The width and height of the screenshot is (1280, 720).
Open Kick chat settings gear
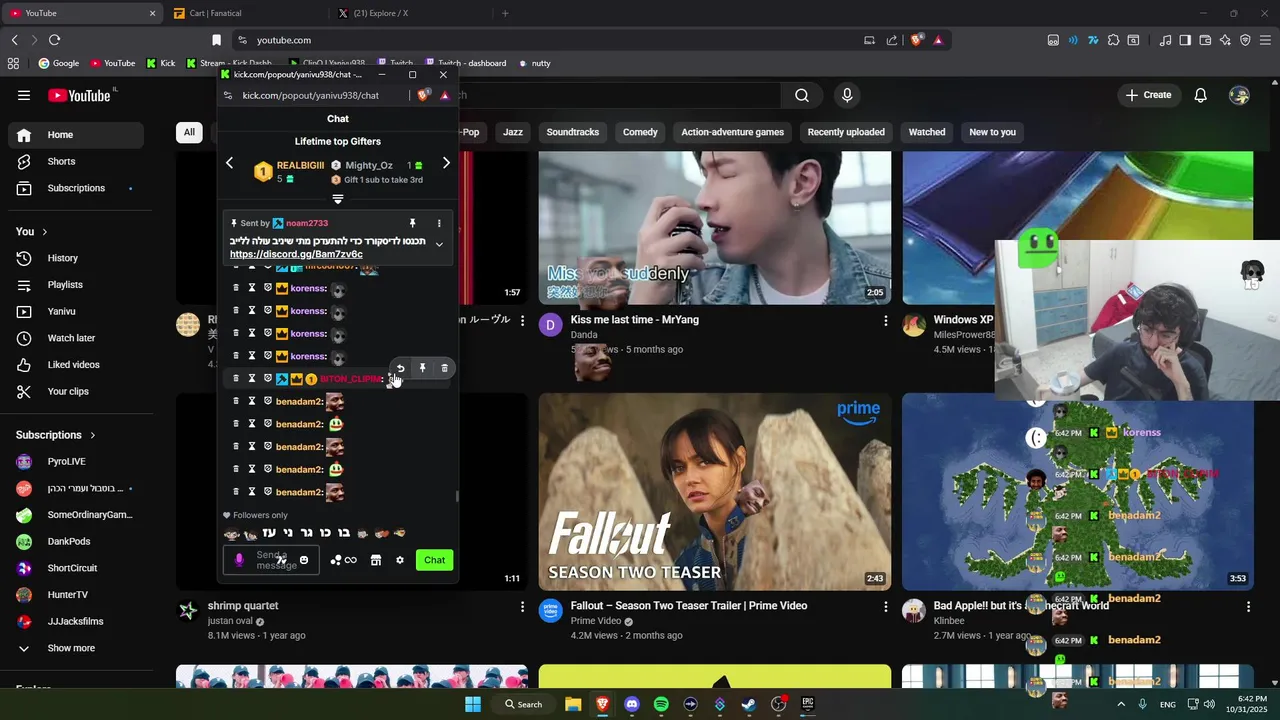(400, 560)
